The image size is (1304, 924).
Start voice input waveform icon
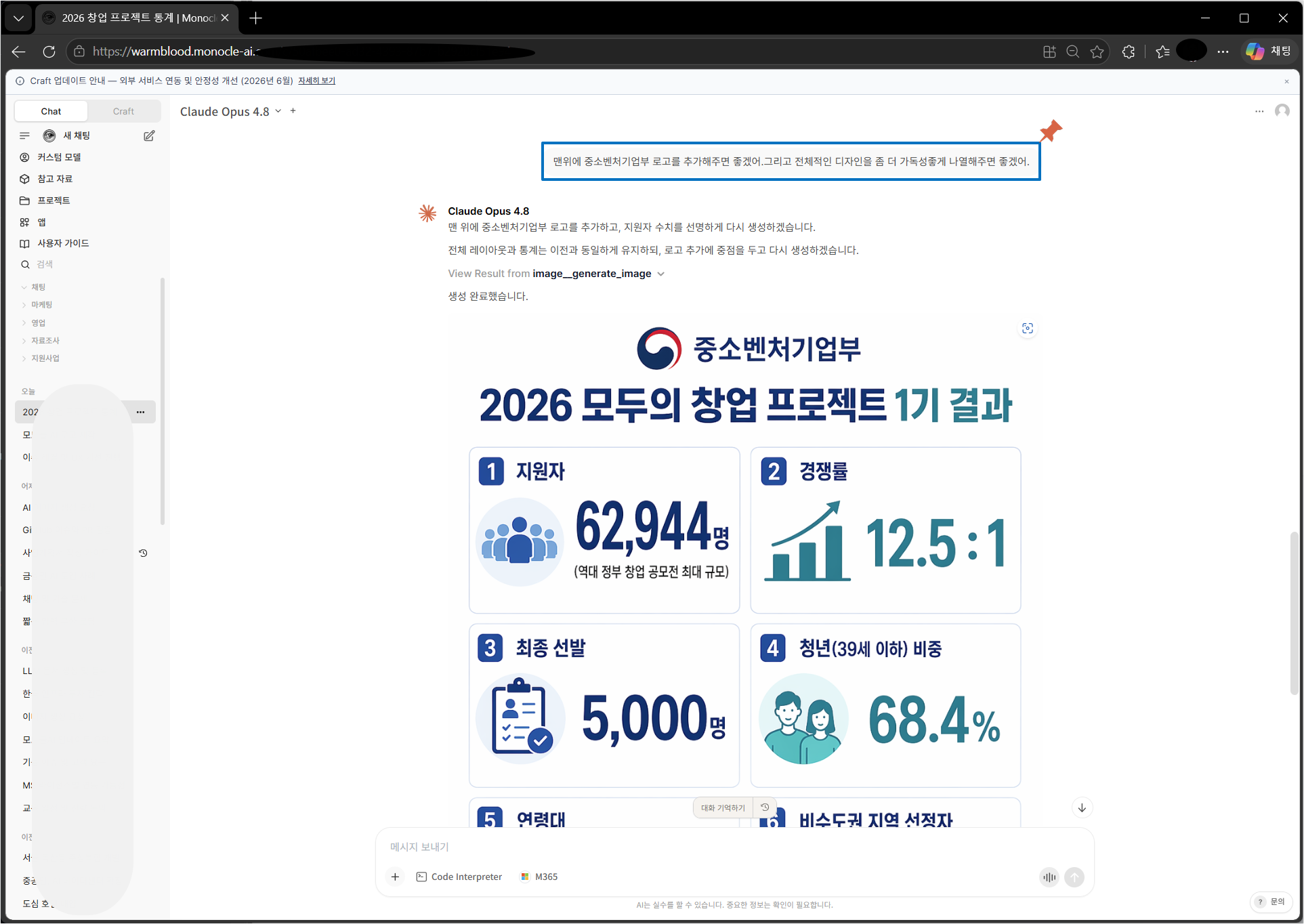(x=1049, y=877)
